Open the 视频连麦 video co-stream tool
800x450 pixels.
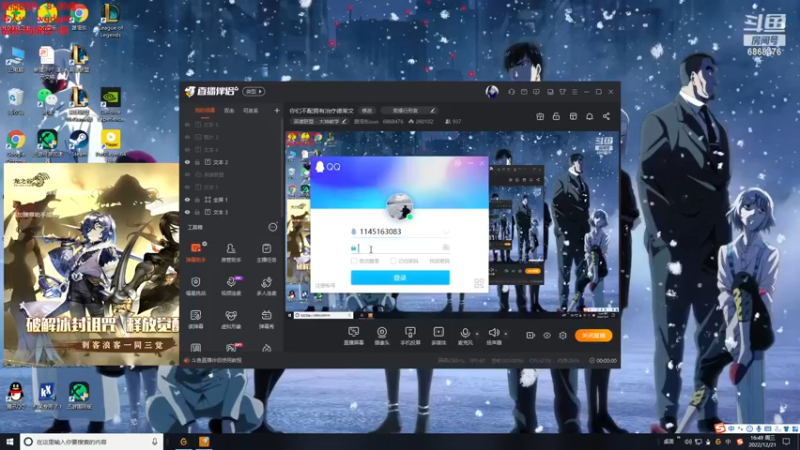pos(231,286)
